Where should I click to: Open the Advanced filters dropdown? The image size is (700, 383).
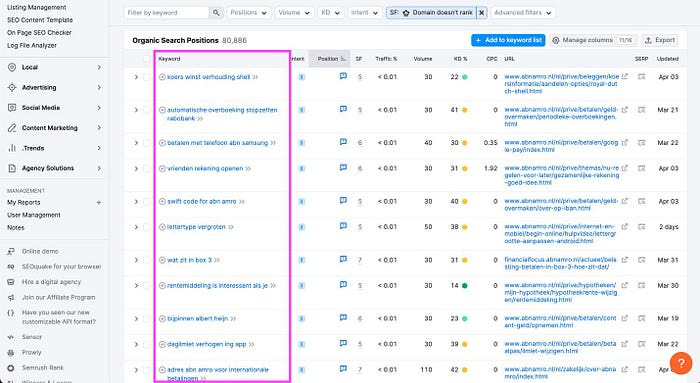523,12
